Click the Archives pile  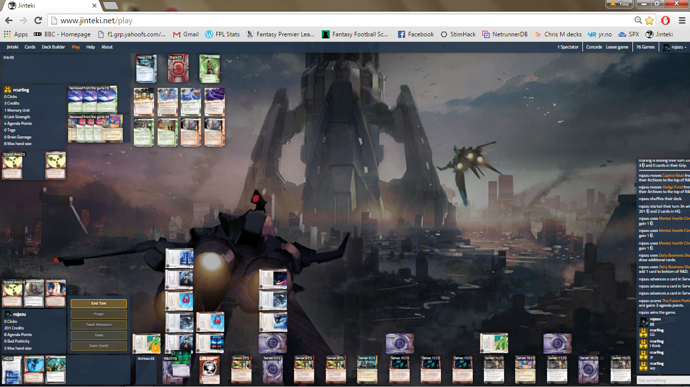pyautogui.click(x=146, y=370)
